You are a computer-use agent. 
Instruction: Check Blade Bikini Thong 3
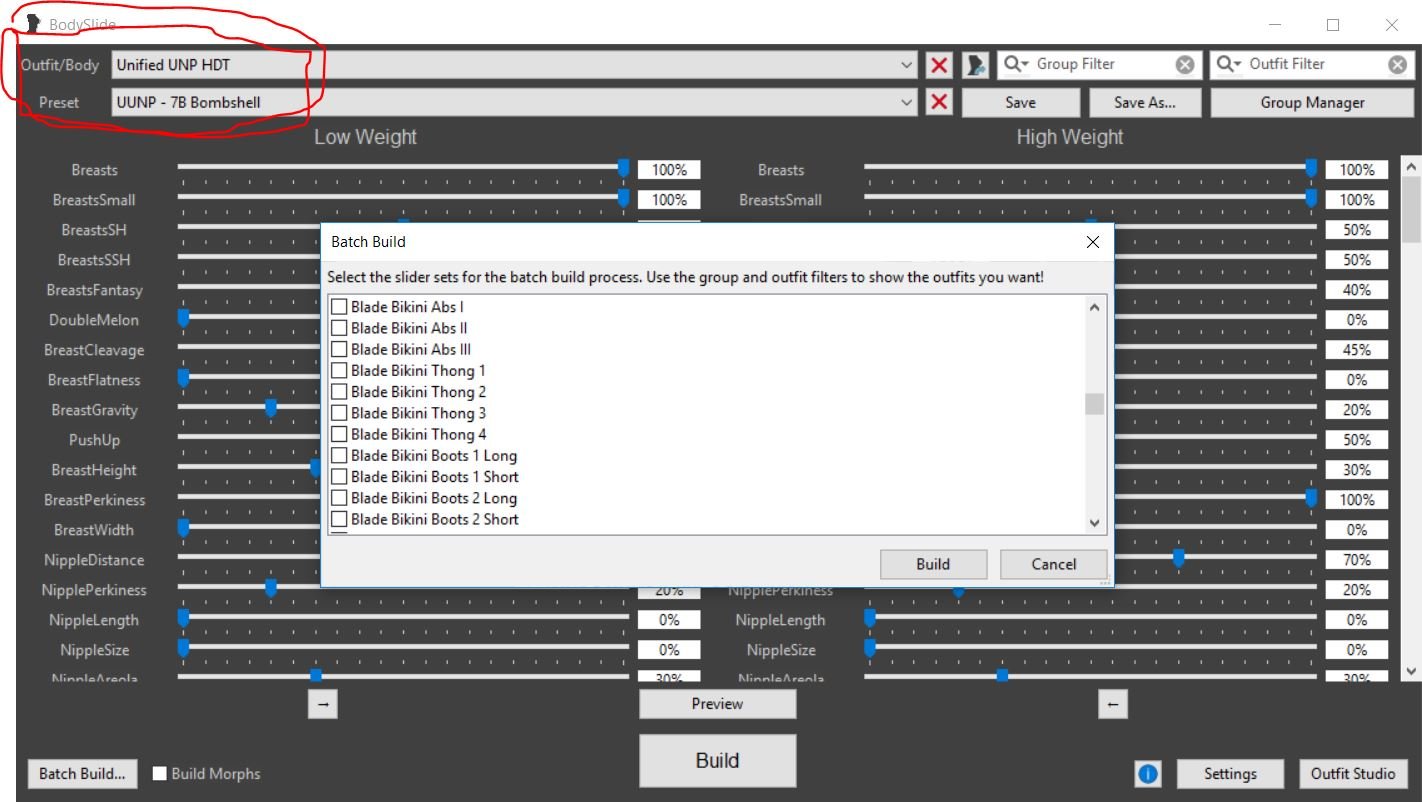(x=339, y=413)
